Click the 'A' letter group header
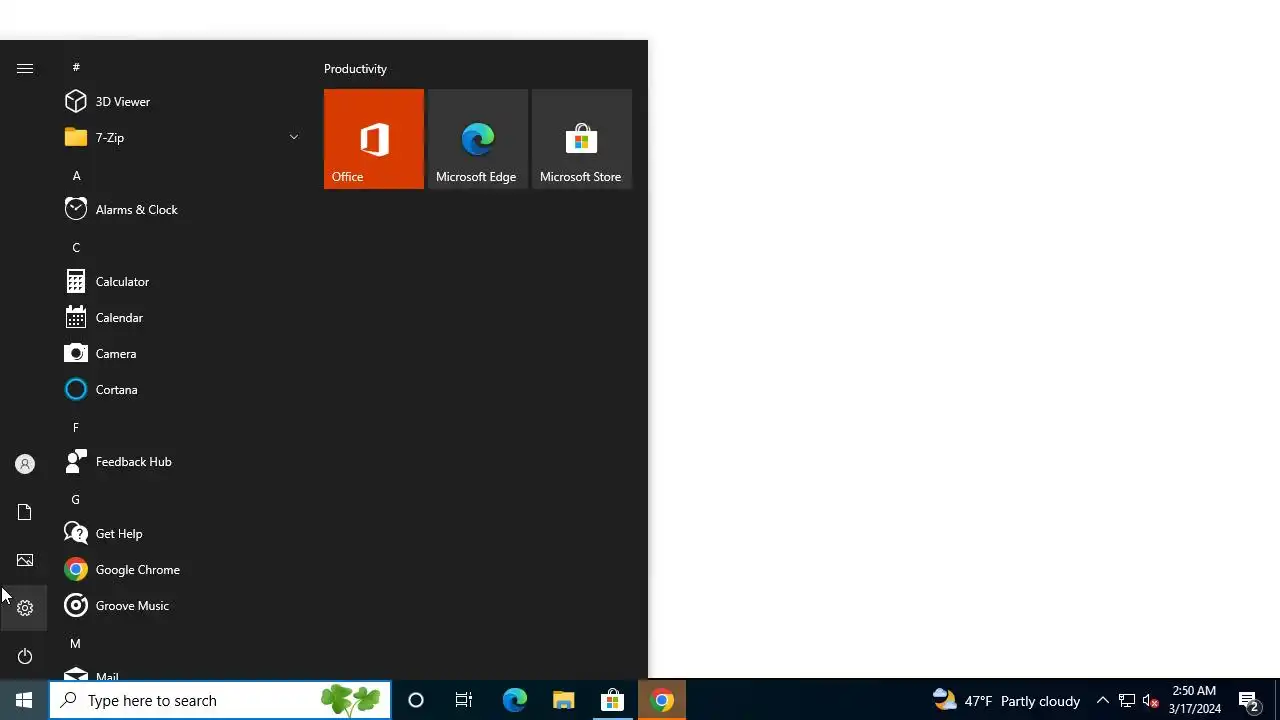This screenshot has width=1280, height=720. coord(76,175)
